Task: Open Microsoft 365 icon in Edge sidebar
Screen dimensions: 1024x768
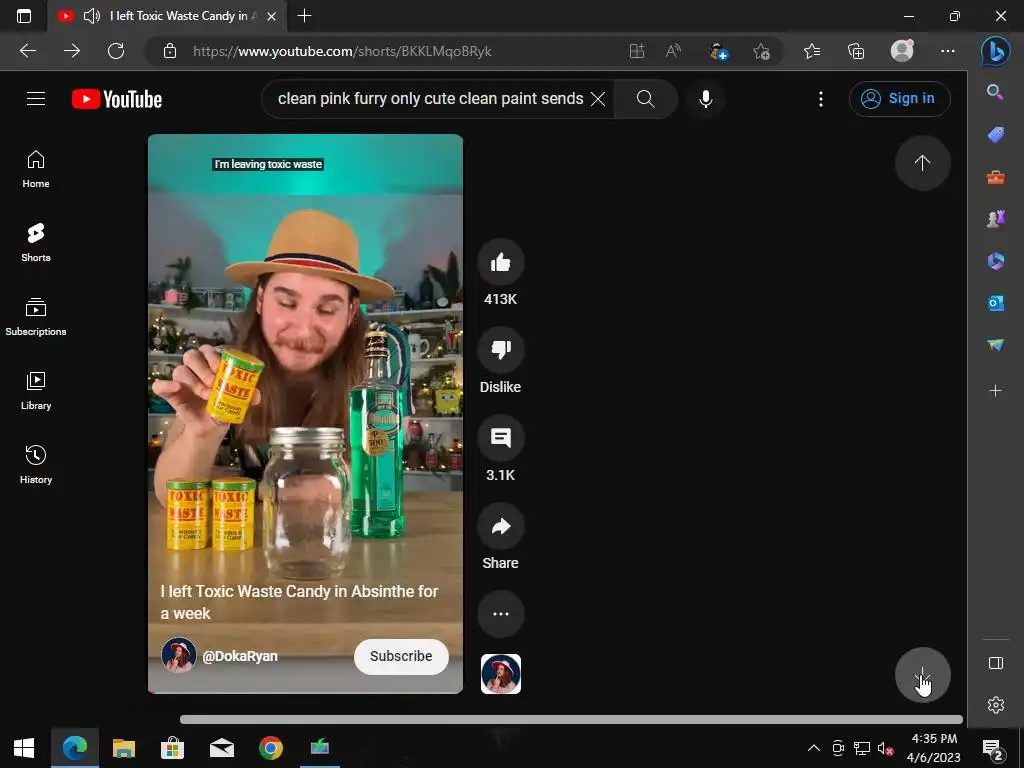Action: pos(995,261)
